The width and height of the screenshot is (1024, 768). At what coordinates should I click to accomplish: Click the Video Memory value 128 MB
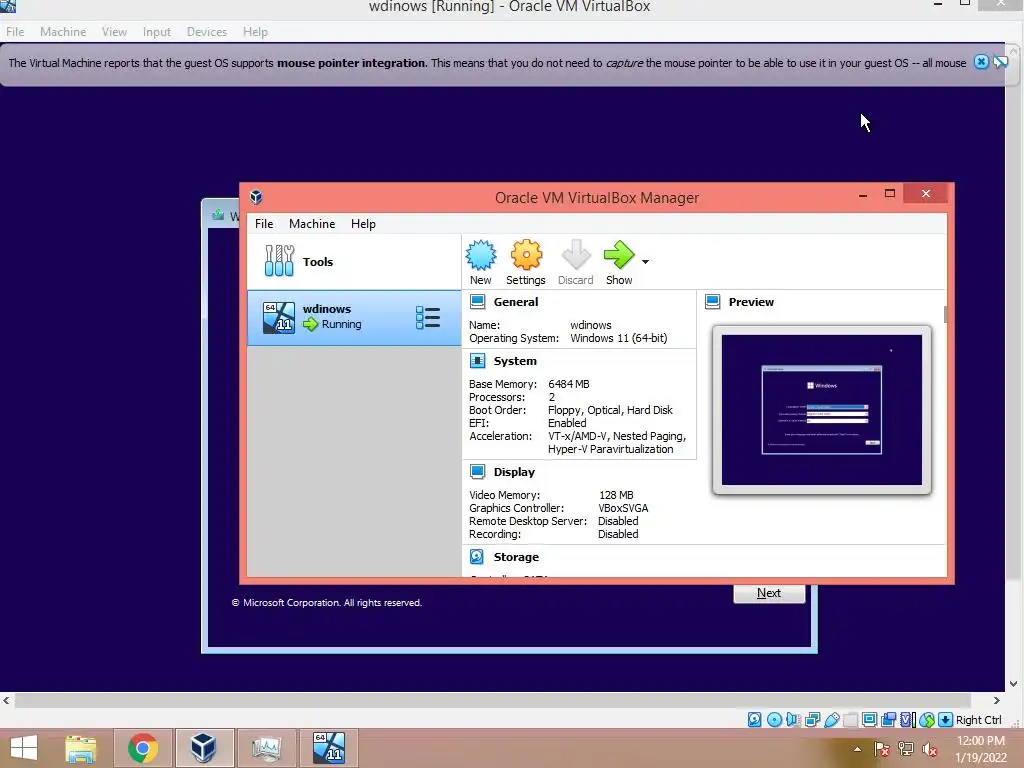(x=616, y=495)
